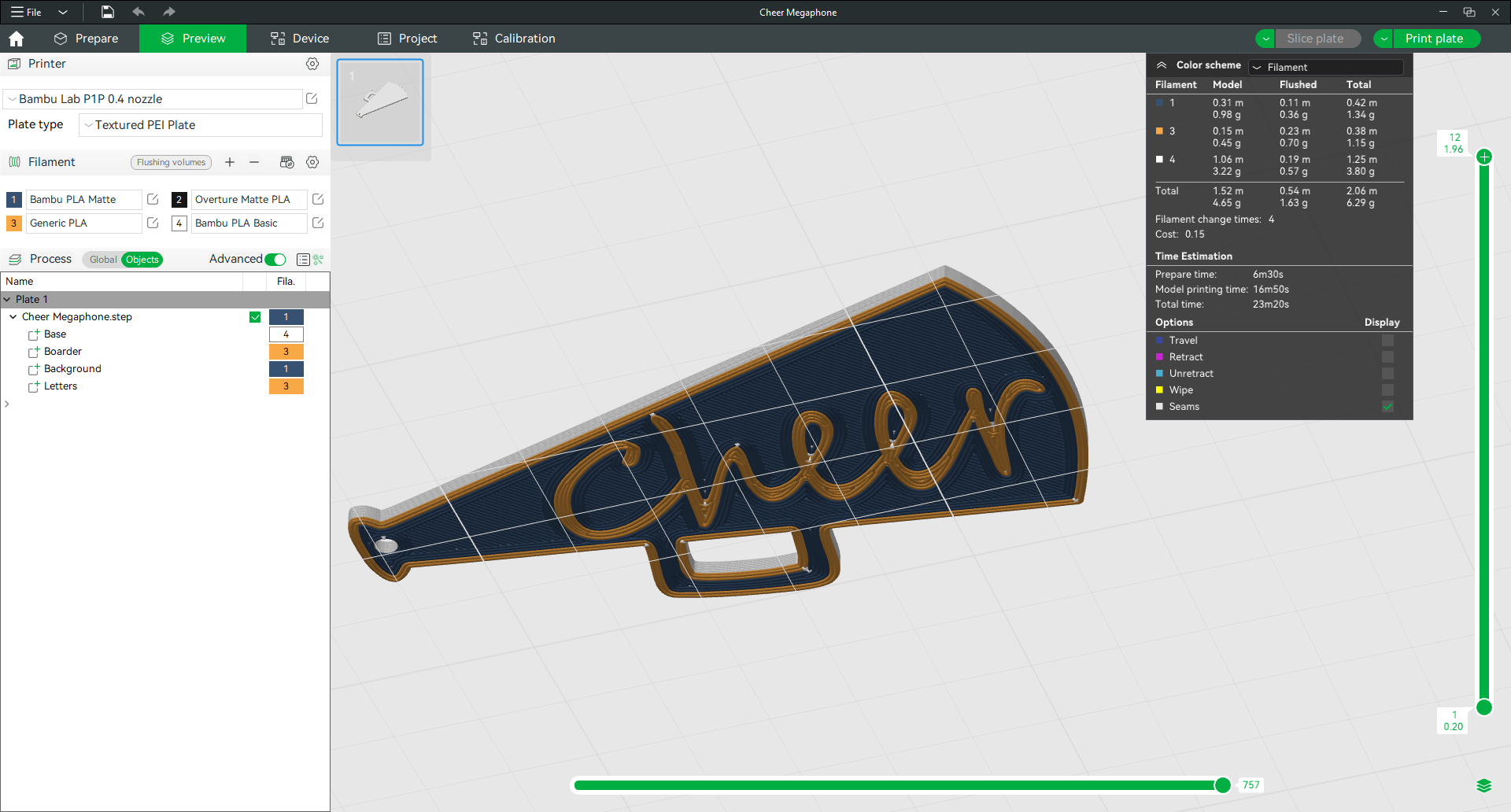Toggle Seams display checkbox
The width and height of the screenshot is (1511, 812).
(1387, 406)
